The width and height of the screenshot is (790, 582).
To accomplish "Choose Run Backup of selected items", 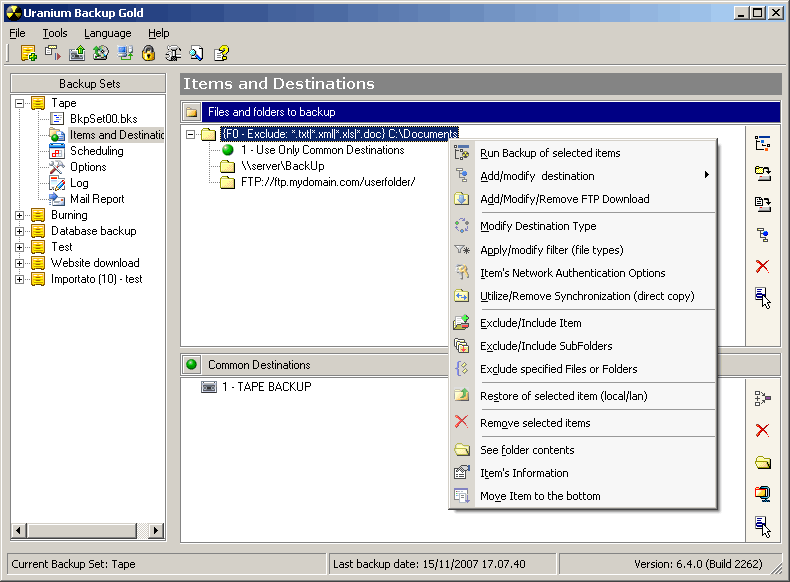I will pos(583,153).
